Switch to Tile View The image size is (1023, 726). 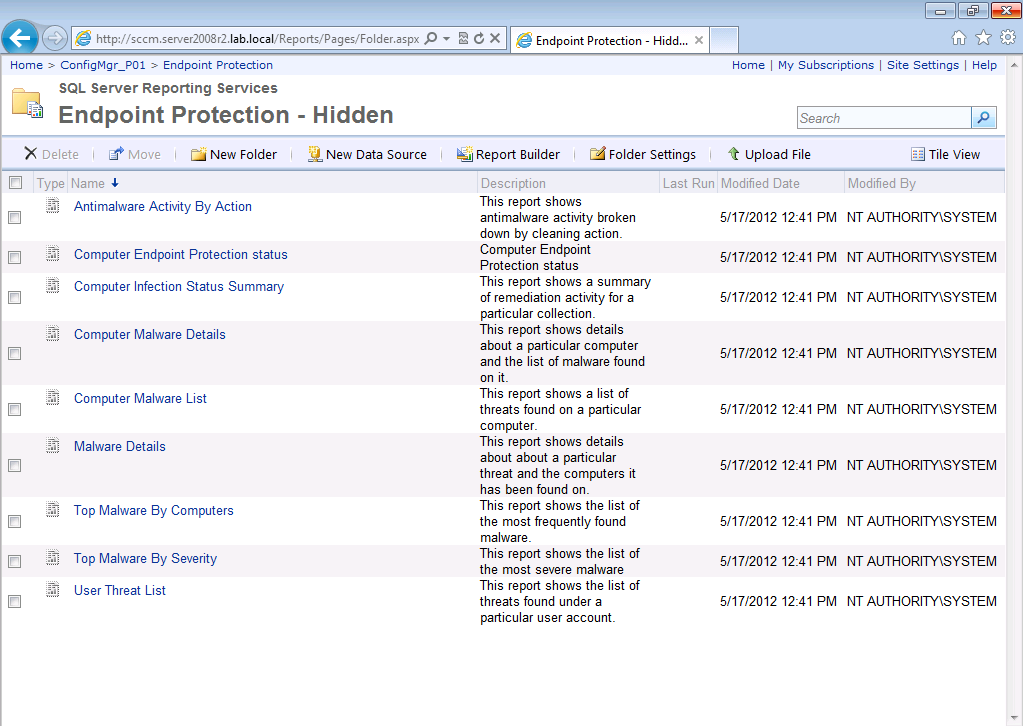946,154
